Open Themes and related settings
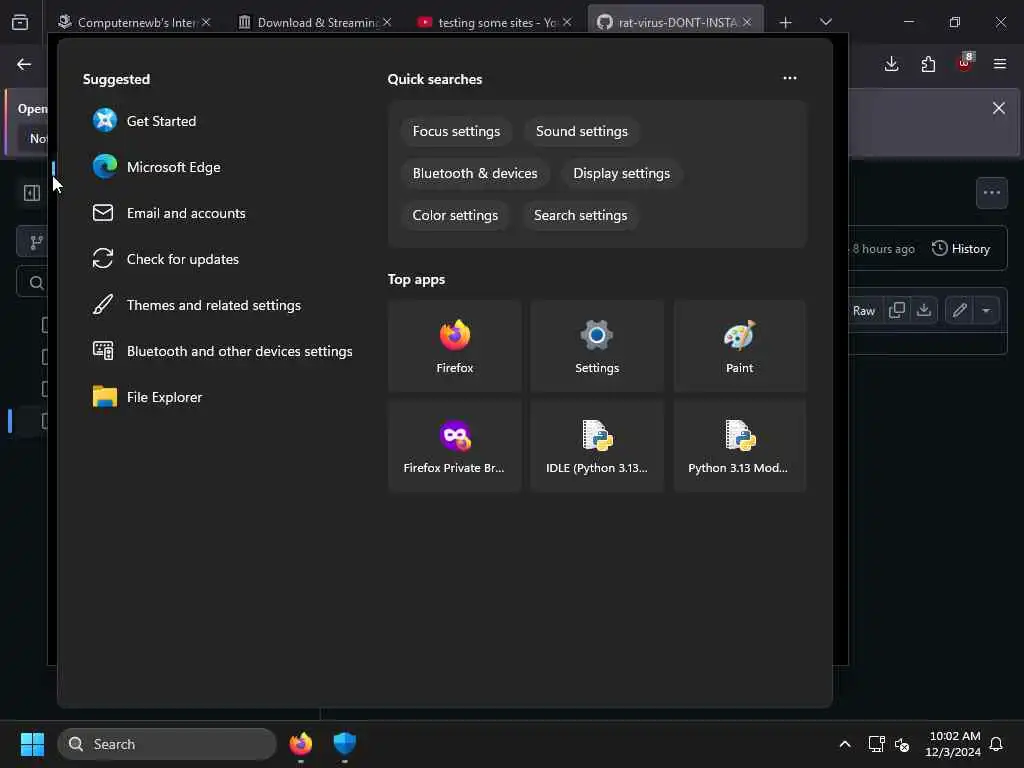The width and height of the screenshot is (1024, 768). (x=197, y=305)
